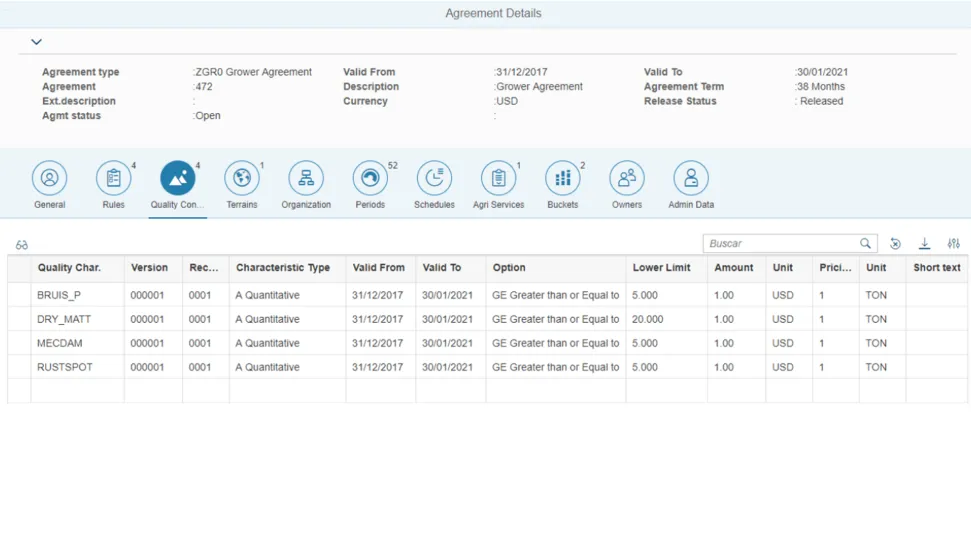Open the General section icon
Screen dimensions: 971x545
49,179
